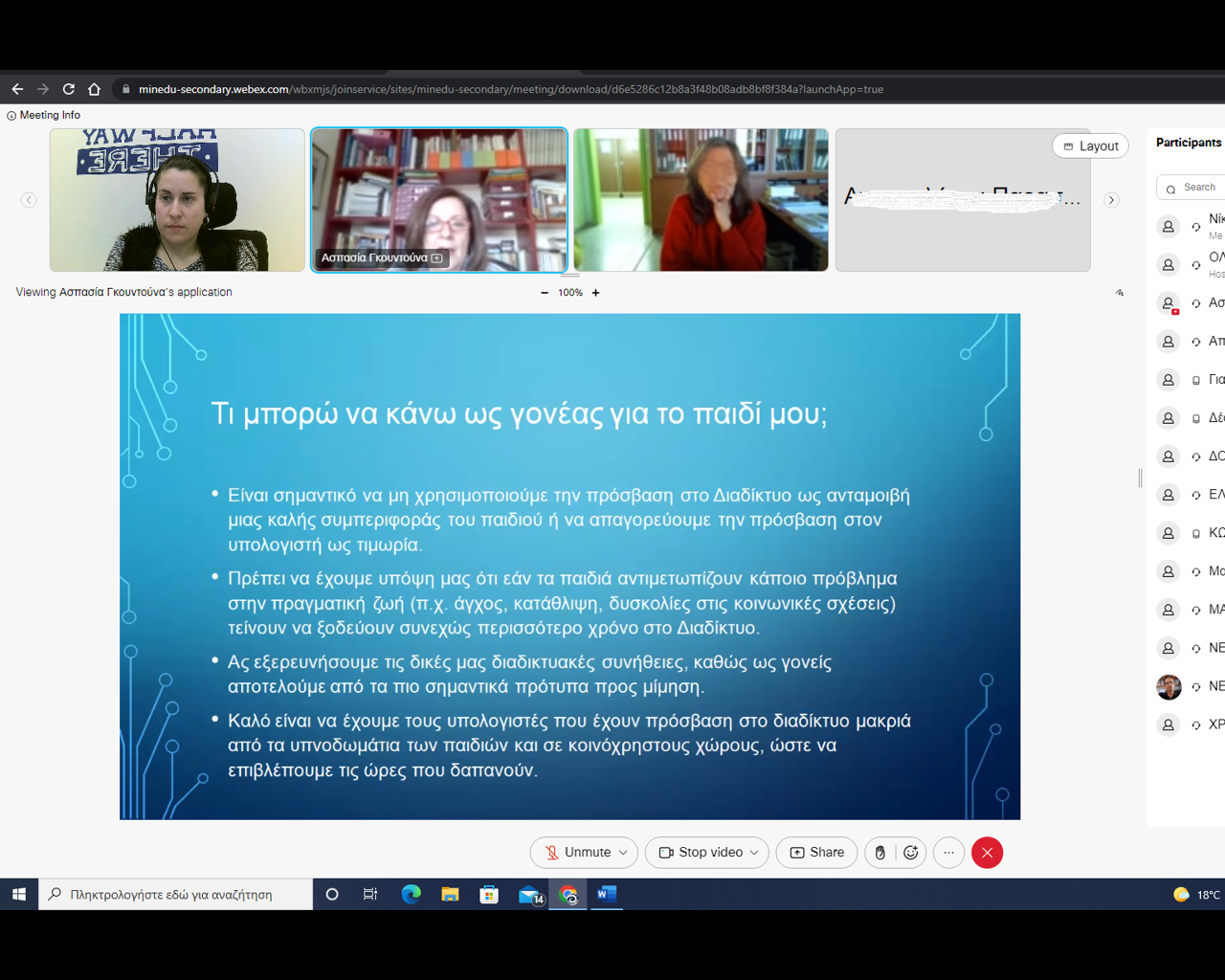
Task: Expand audio options arrow beside Unmute
Action: (x=623, y=853)
